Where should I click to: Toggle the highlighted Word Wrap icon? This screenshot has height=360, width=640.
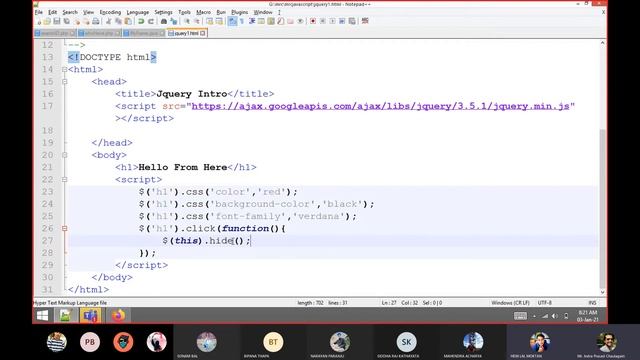(232, 21)
